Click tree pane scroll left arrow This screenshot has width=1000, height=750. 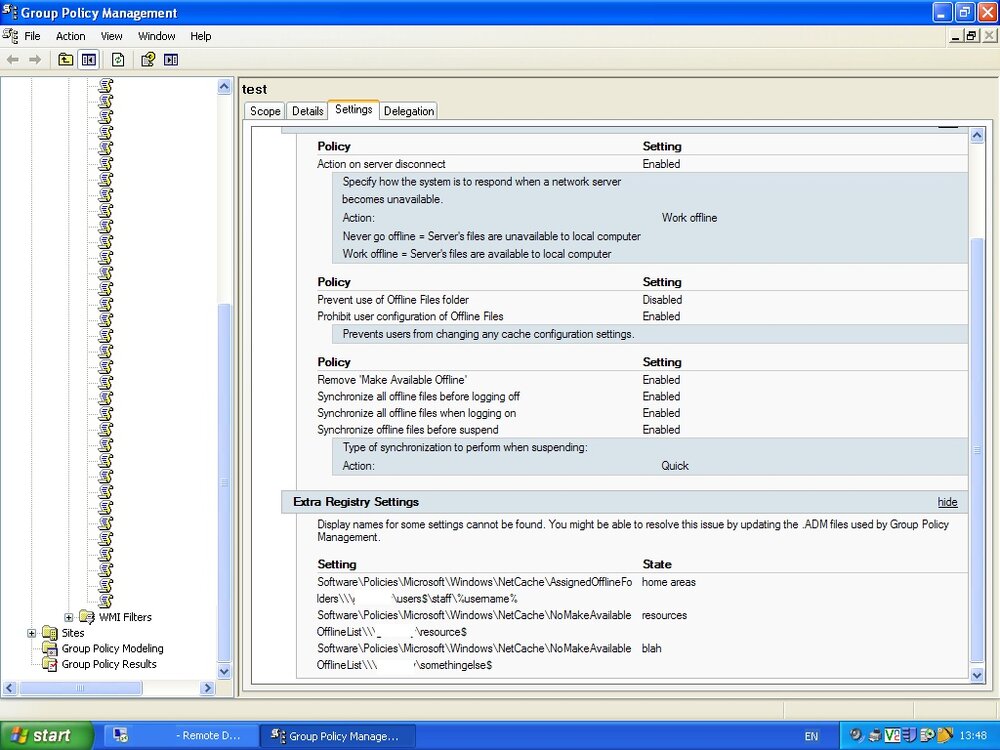tap(10, 688)
